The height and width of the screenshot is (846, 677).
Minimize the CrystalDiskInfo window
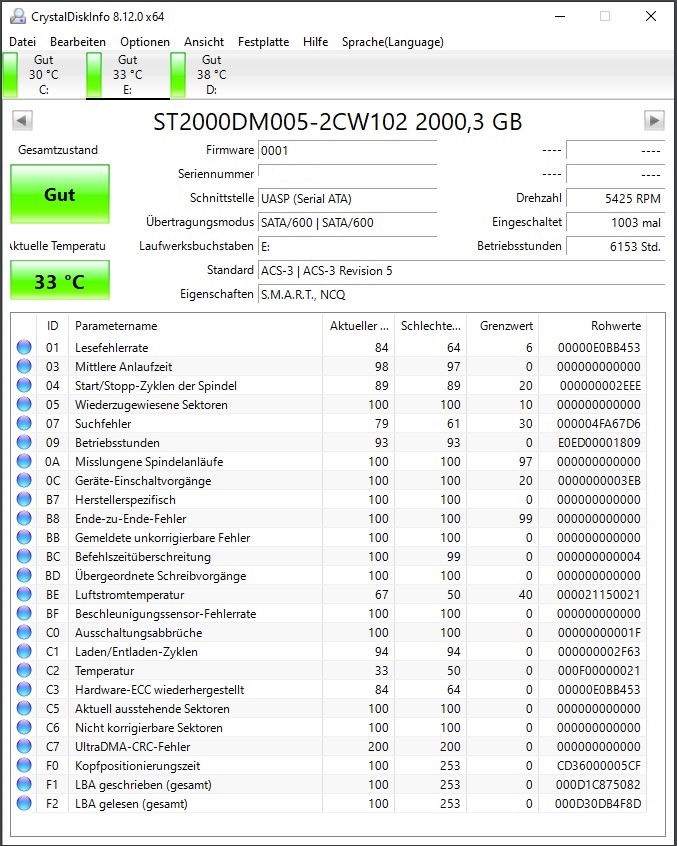[560, 16]
